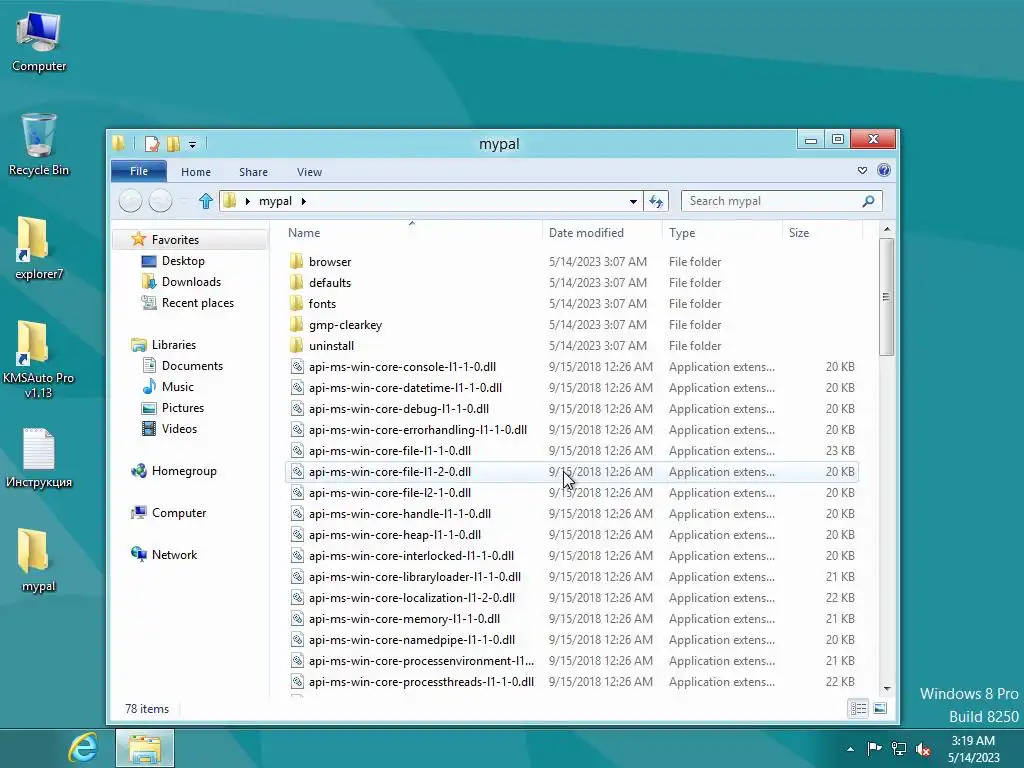This screenshot has height=768, width=1024.
Task: Go up one folder level arrow
Action: coord(206,201)
